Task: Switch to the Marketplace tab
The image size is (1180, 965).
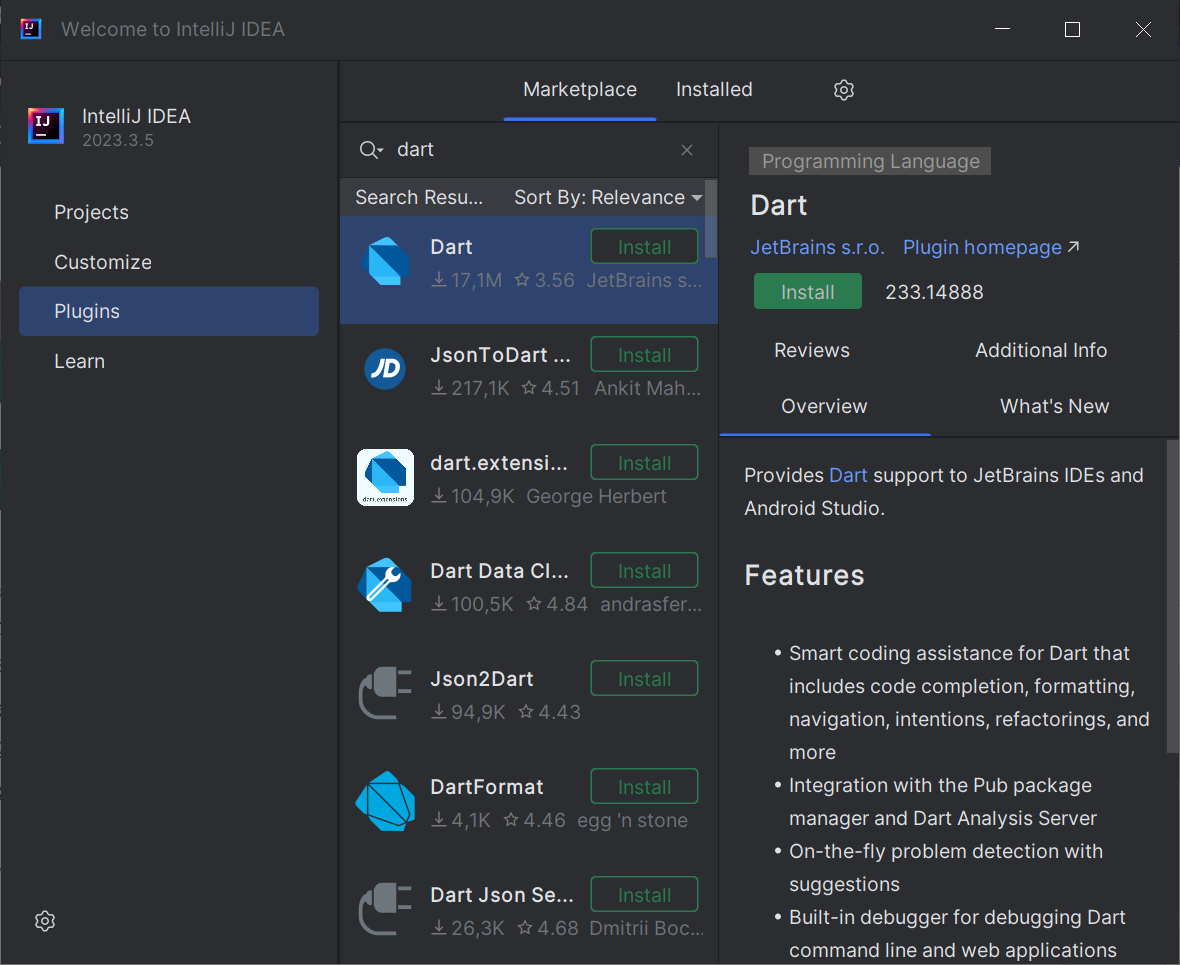Action: pyautogui.click(x=579, y=90)
